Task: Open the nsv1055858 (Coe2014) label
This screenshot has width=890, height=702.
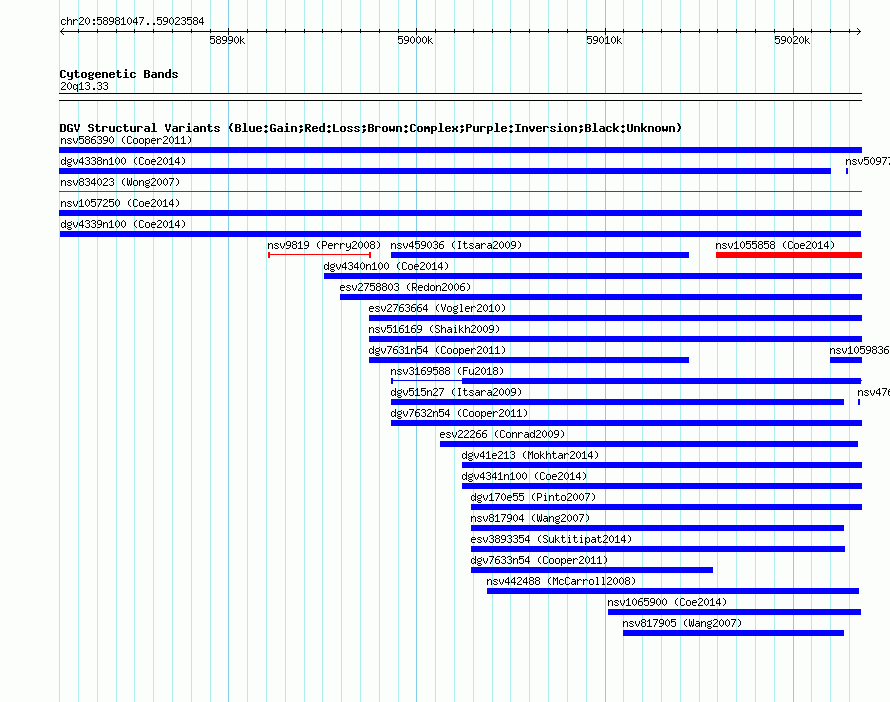Action: click(x=775, y=245)
